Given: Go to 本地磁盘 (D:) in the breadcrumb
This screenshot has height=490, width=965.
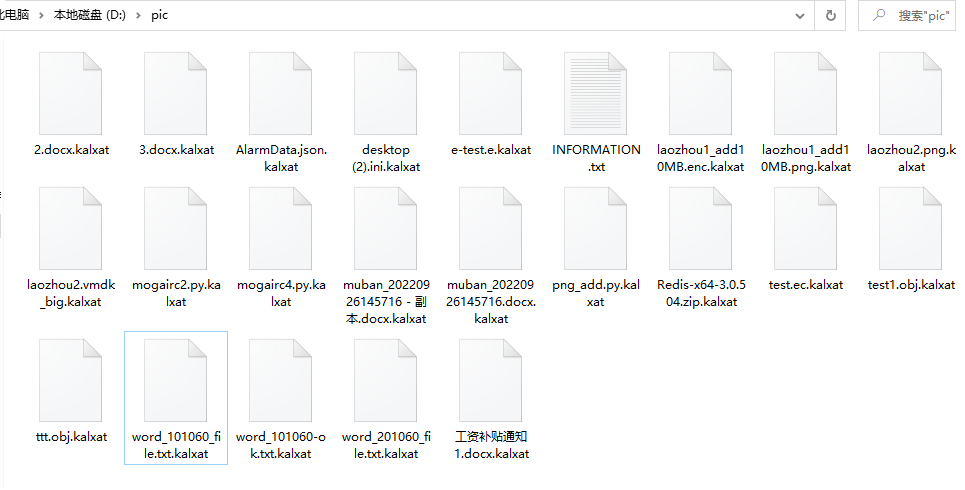Looking at the screenshot, I should point(89,15).
